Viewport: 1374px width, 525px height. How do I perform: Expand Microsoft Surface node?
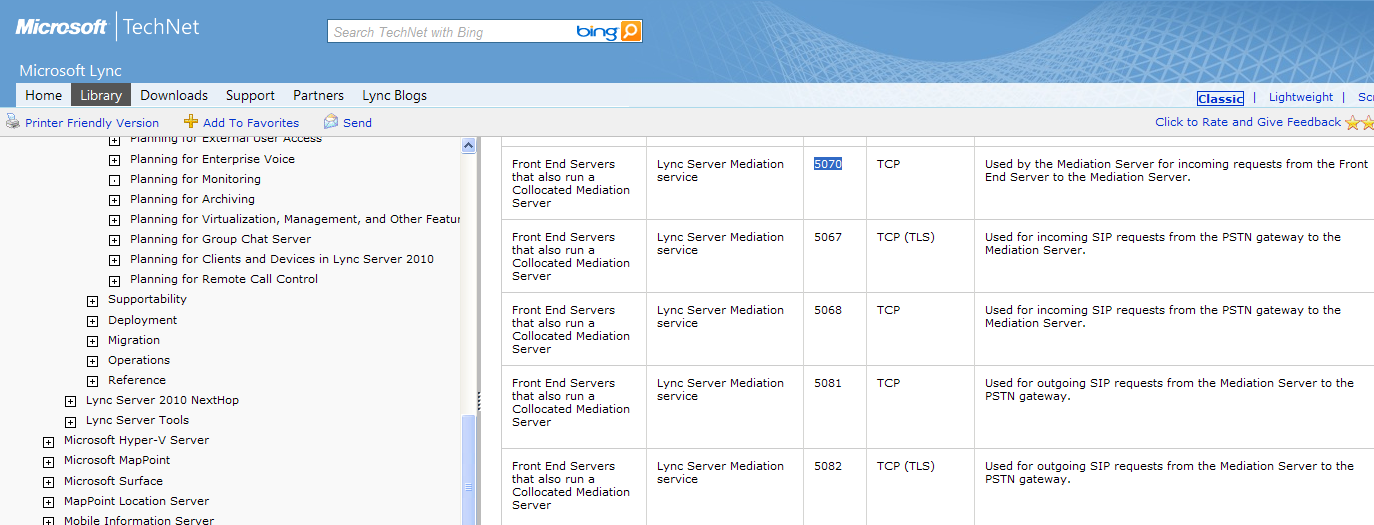48,482
